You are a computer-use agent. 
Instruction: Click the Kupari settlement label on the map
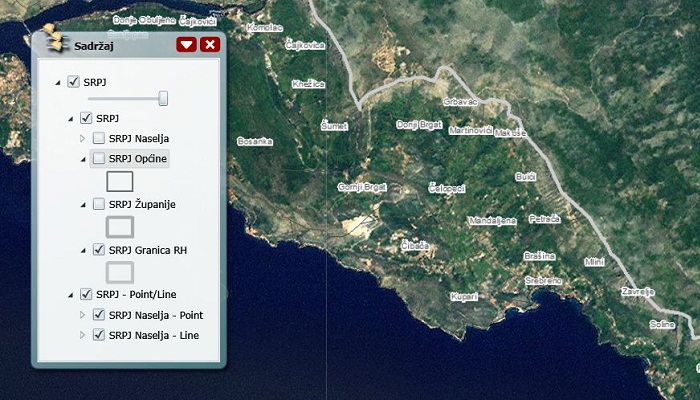(x=463, y=296)
